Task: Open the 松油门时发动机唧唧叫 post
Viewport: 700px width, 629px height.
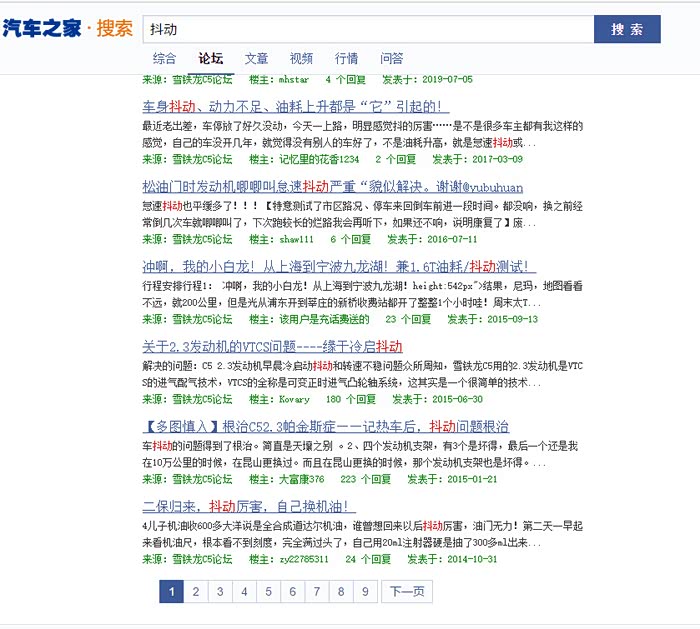Action: coord(346,187)
